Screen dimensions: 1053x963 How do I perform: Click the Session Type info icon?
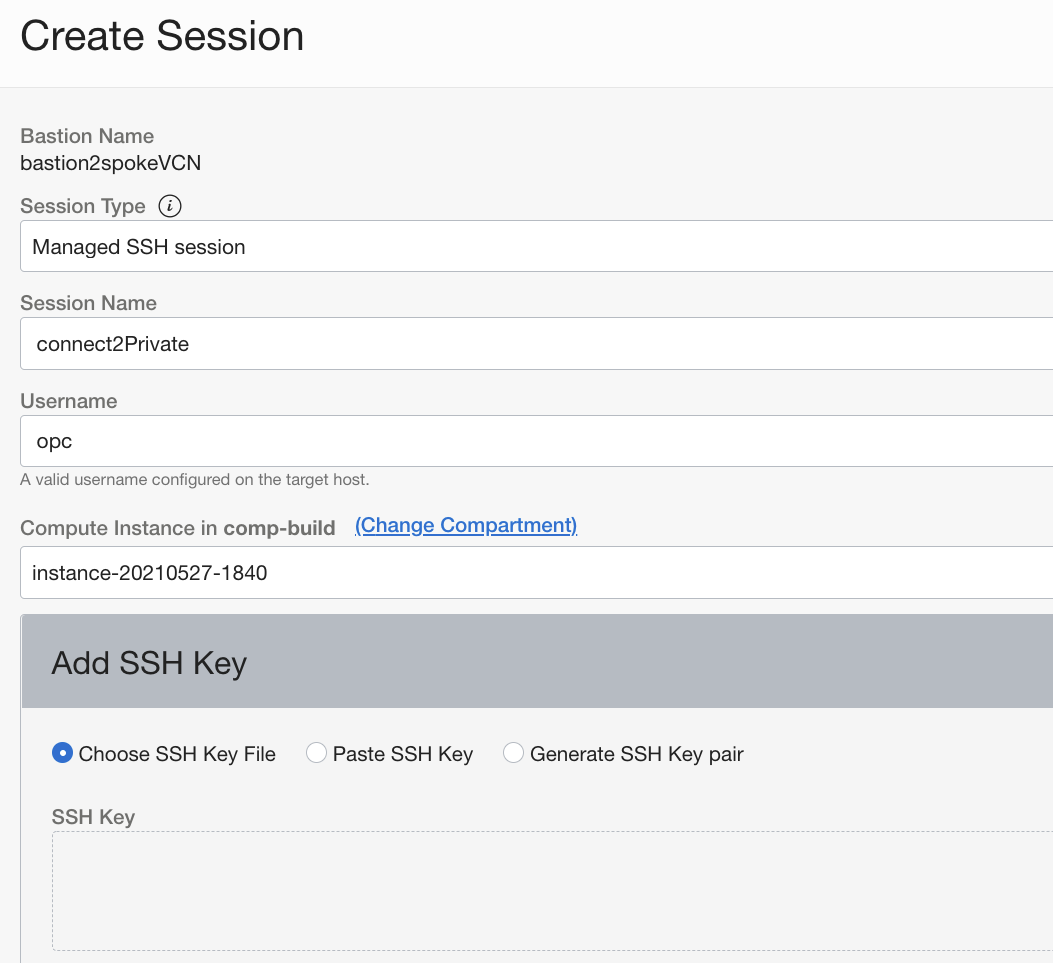coord(170,205)
